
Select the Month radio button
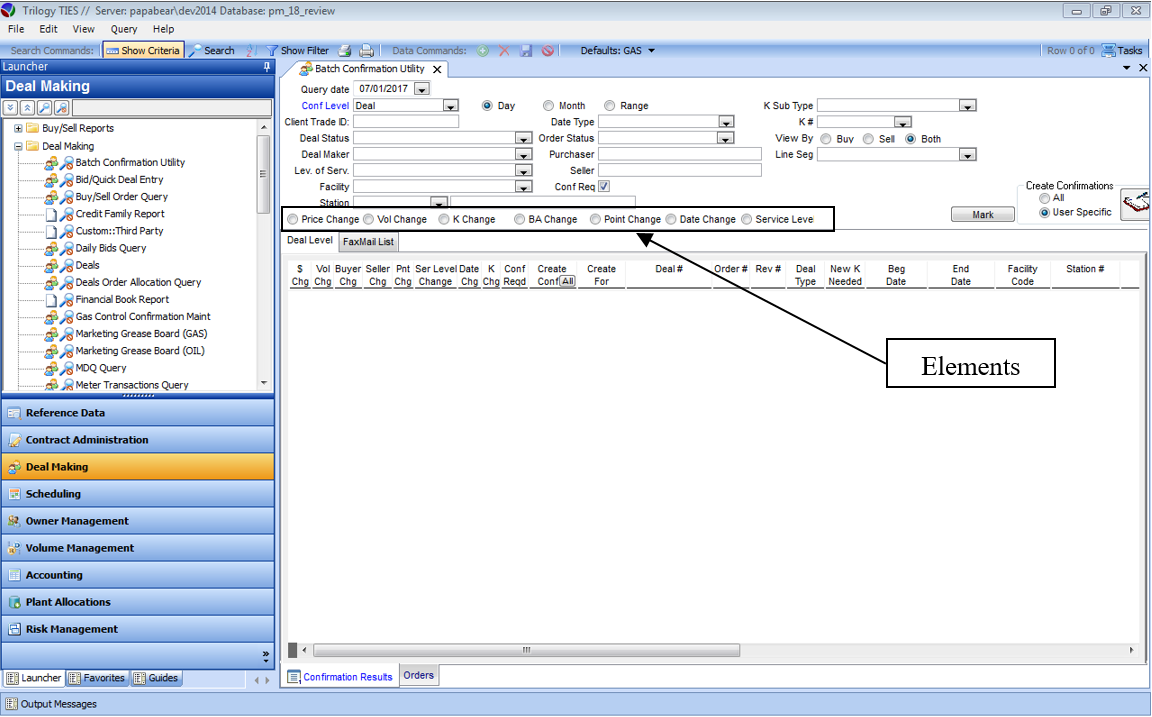(549, 105)
